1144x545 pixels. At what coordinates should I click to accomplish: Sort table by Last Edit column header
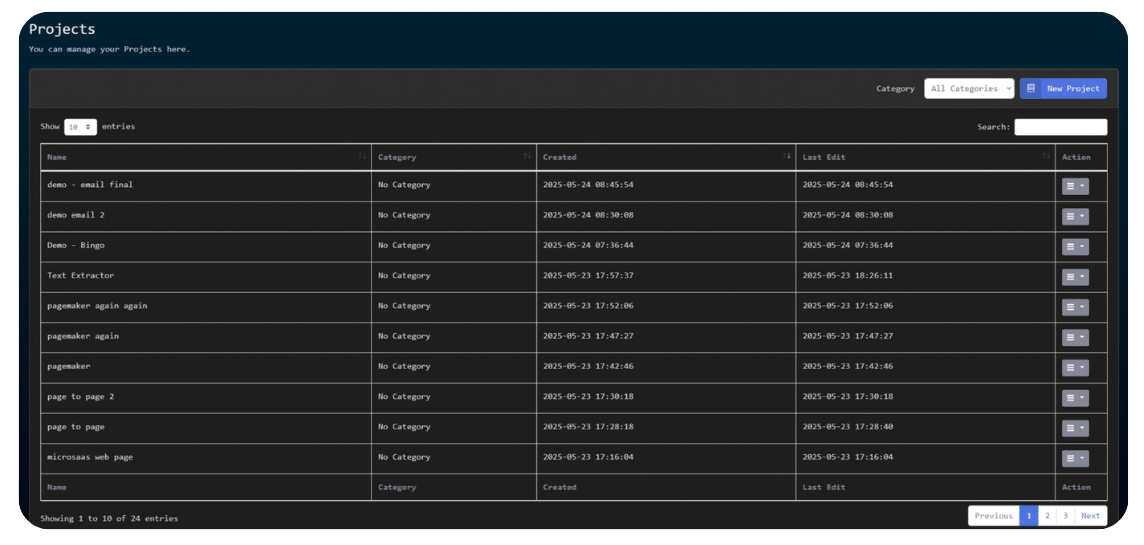pos(925,157)
